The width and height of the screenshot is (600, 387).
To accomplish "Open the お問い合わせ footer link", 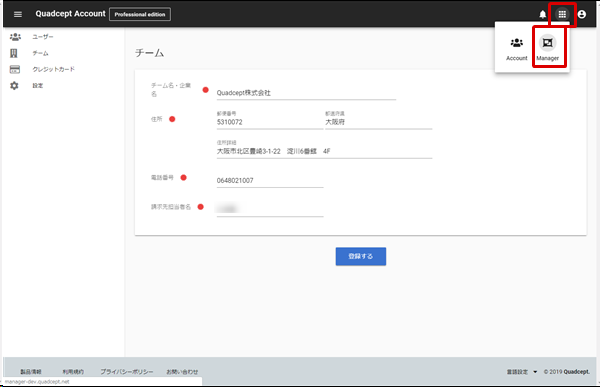I will (182, 372).
